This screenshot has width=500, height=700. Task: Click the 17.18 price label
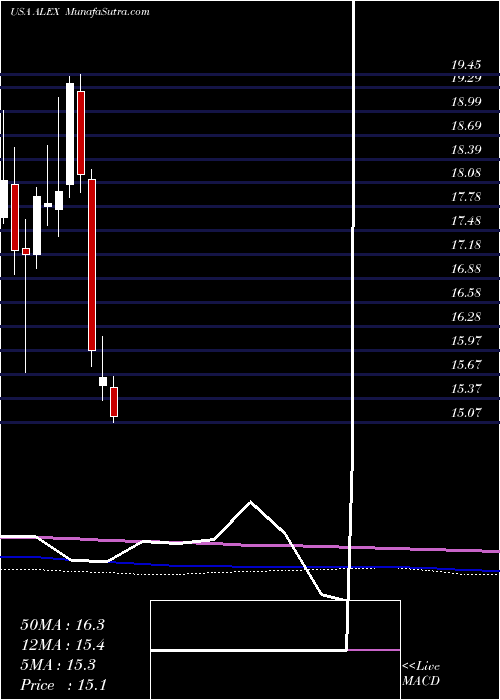[x=466, y=245]
